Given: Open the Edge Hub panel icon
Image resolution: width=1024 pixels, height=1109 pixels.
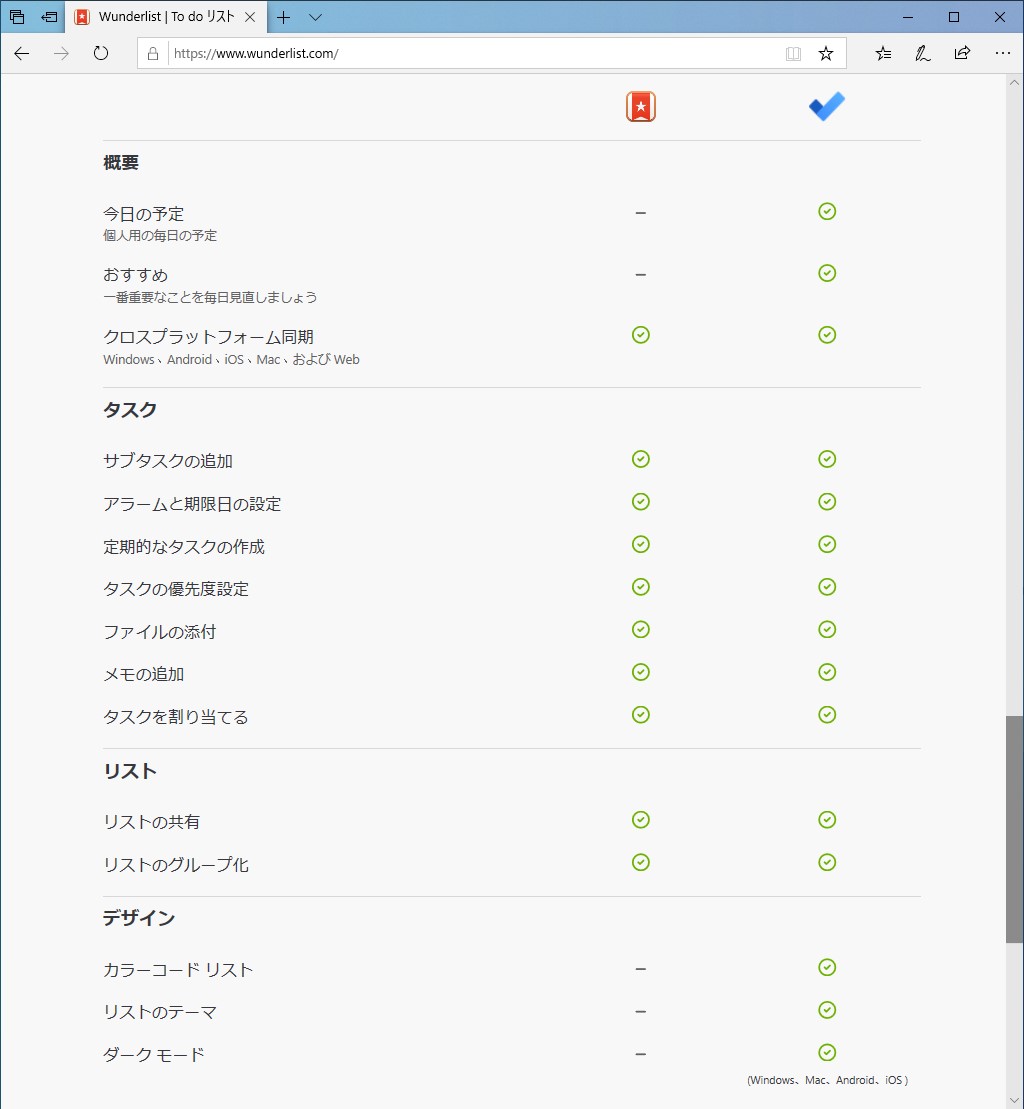Looking at the screenshot, I should coord(882,53).
